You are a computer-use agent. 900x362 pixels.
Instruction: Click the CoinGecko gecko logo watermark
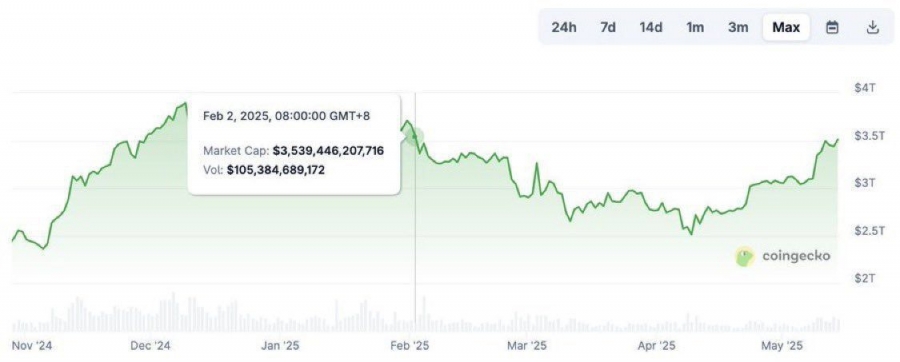tap(744, 256)
